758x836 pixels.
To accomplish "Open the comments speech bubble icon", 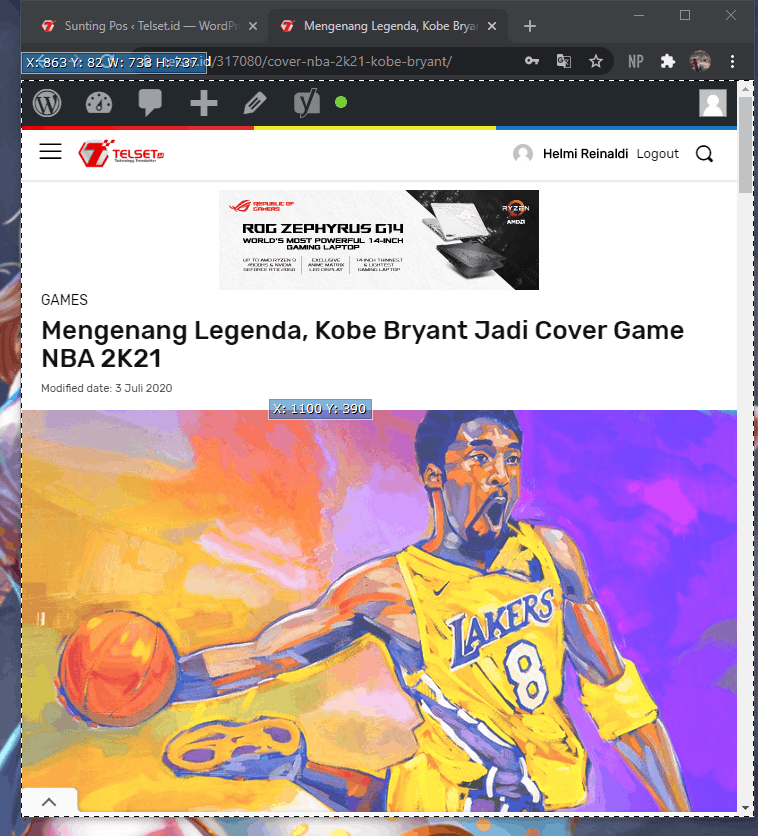I will click(x=150, y=102).
